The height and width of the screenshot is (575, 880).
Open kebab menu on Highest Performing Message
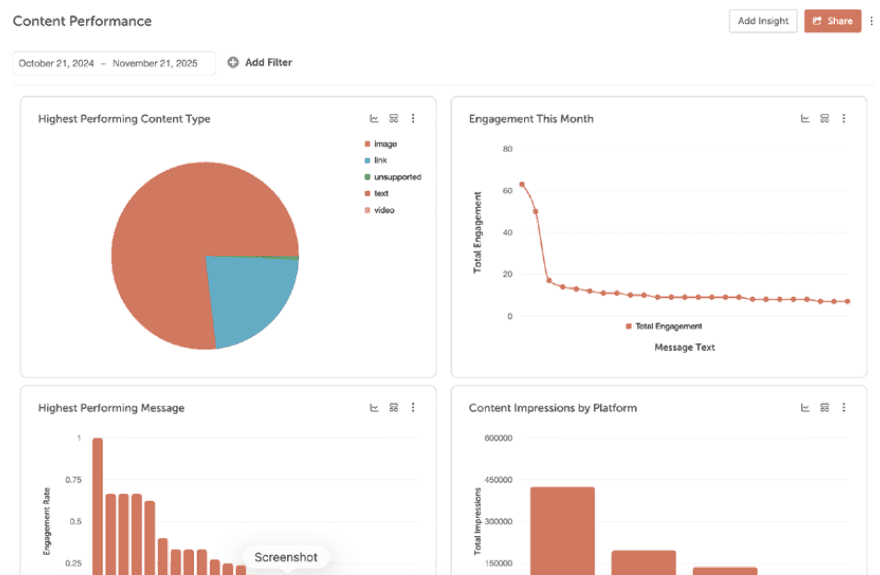point(413,407)
